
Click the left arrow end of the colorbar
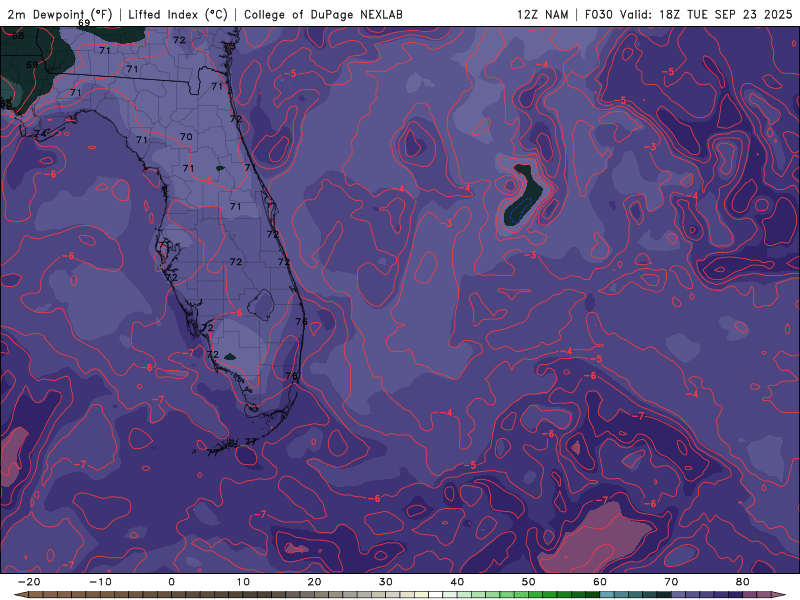click(20, 595)
